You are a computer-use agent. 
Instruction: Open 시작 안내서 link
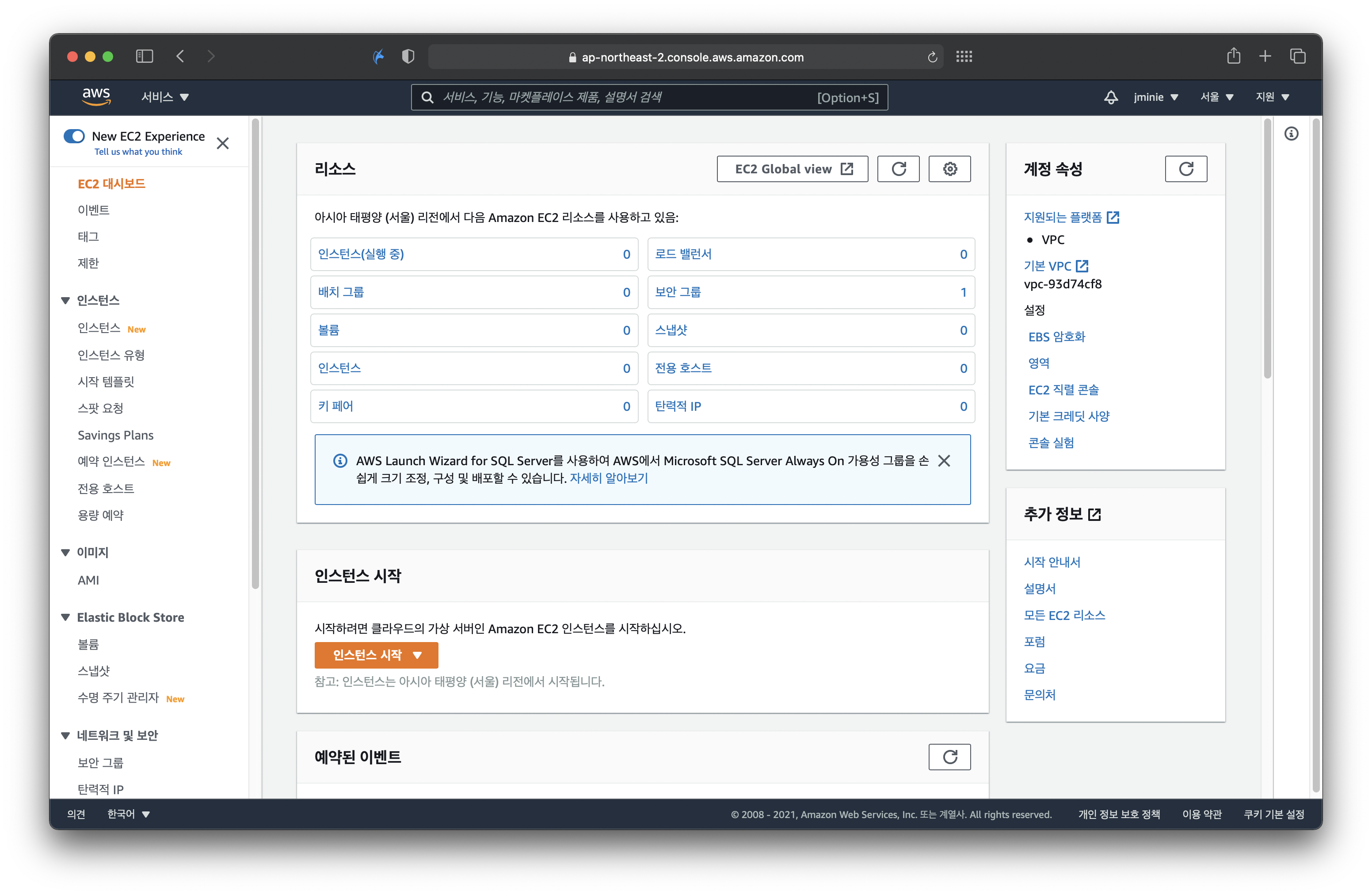click(x=1052, y=562)
